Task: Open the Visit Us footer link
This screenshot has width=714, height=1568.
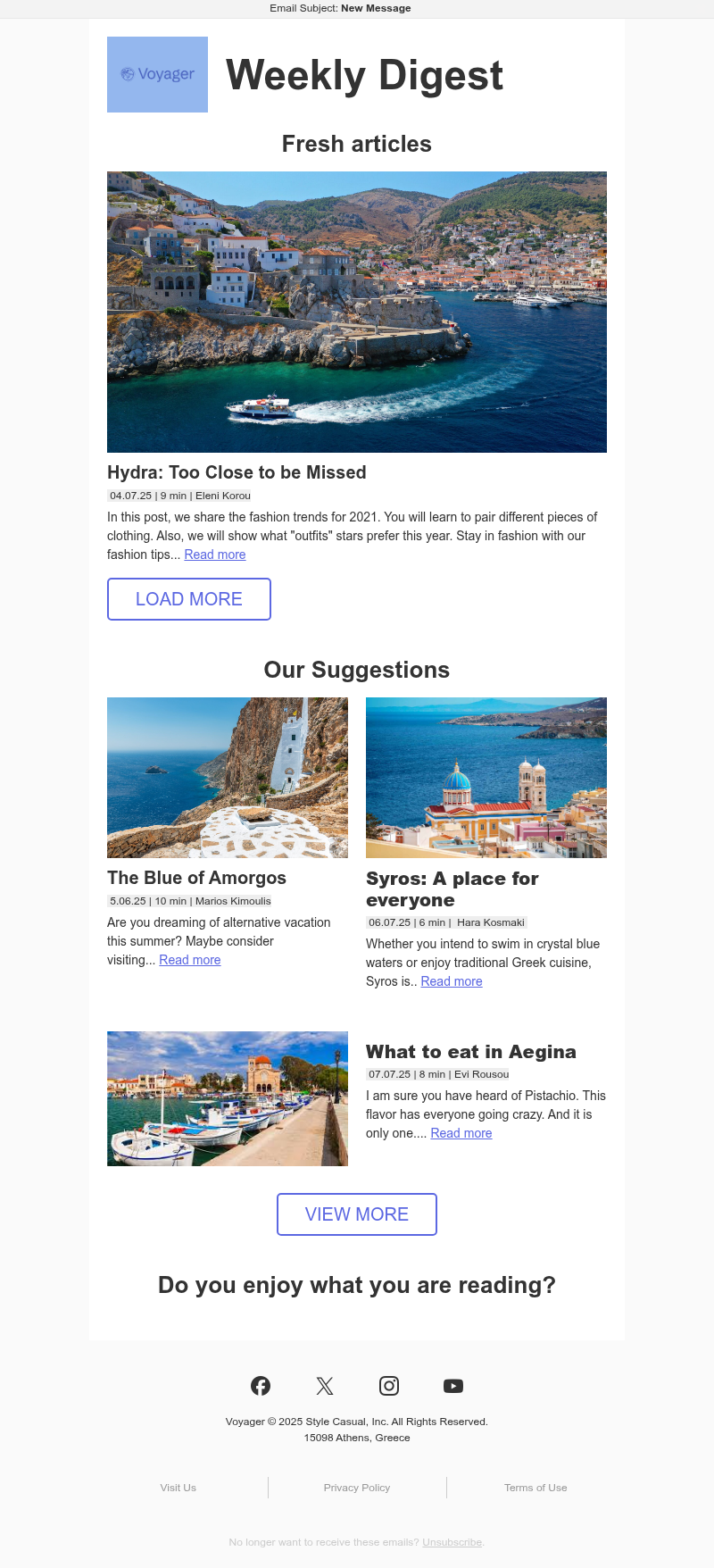Action: [x=178, y=1488]
